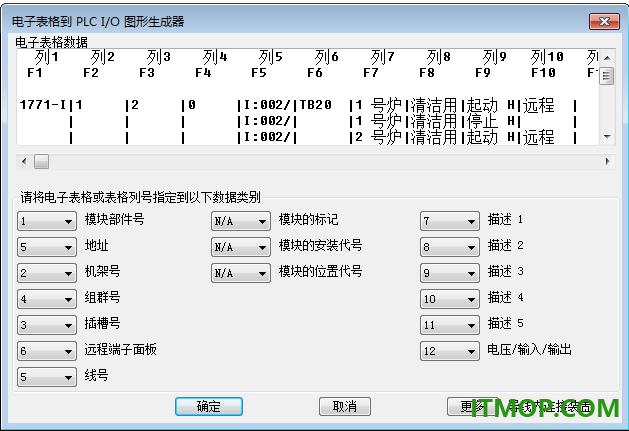Click vertical scrollbar down arrow in data grid
The height and width of the screenshot is (431, 629).
[607, 137]
